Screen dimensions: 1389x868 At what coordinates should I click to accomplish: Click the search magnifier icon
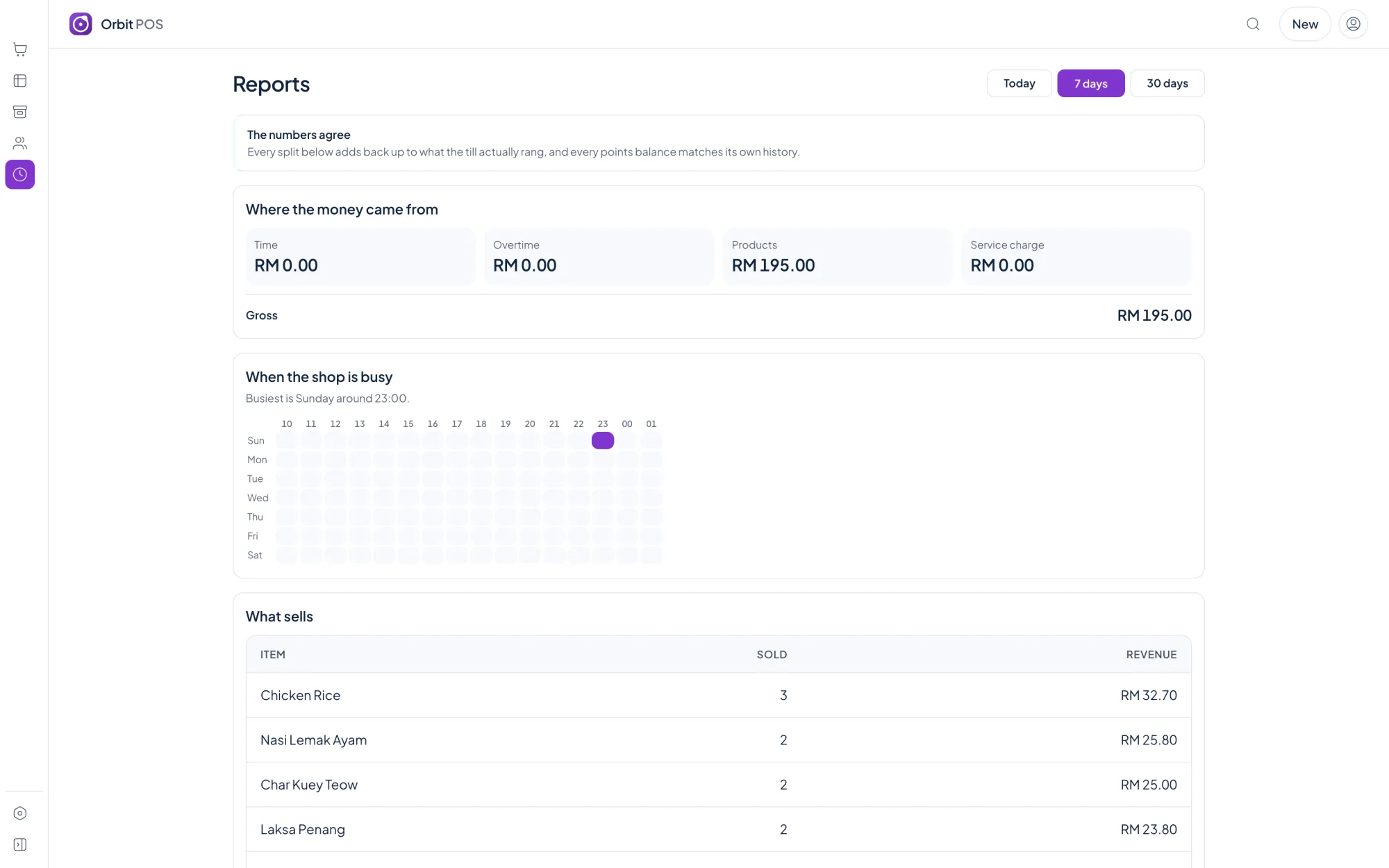(x=1253, y=24)
